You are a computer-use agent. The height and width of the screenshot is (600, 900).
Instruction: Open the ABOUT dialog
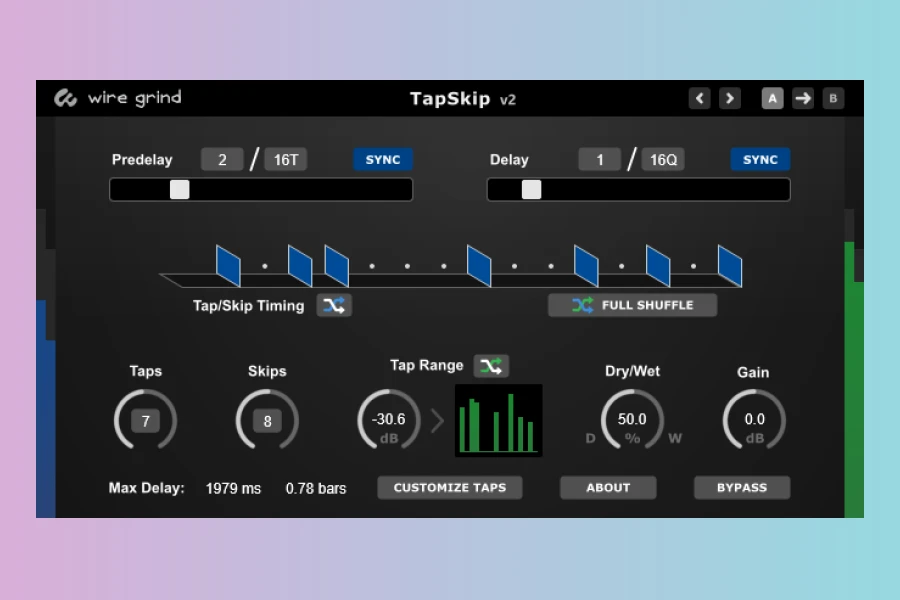click(x=608, y=487)
